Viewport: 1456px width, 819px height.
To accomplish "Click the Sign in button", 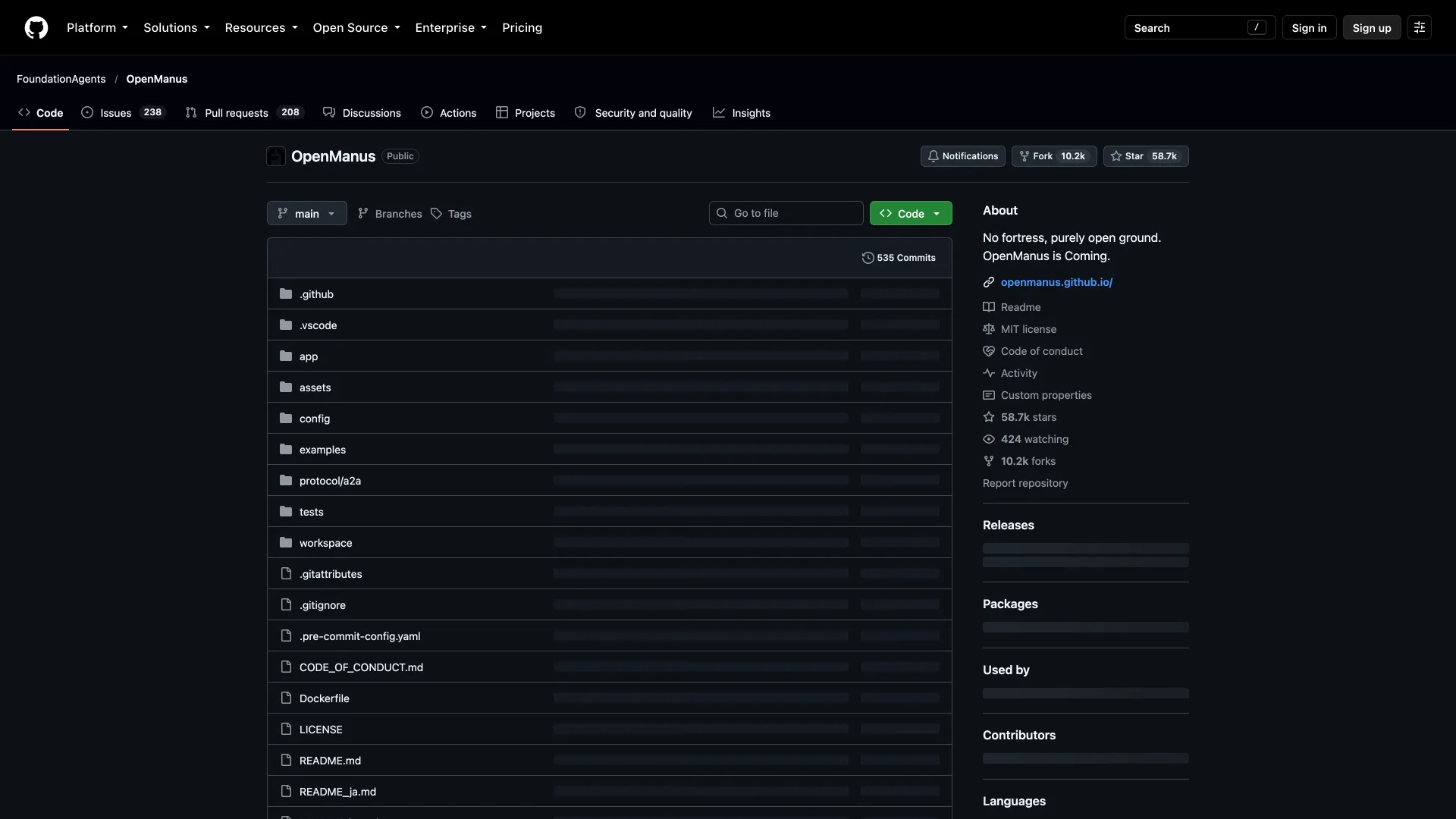I will point(1309,27).
